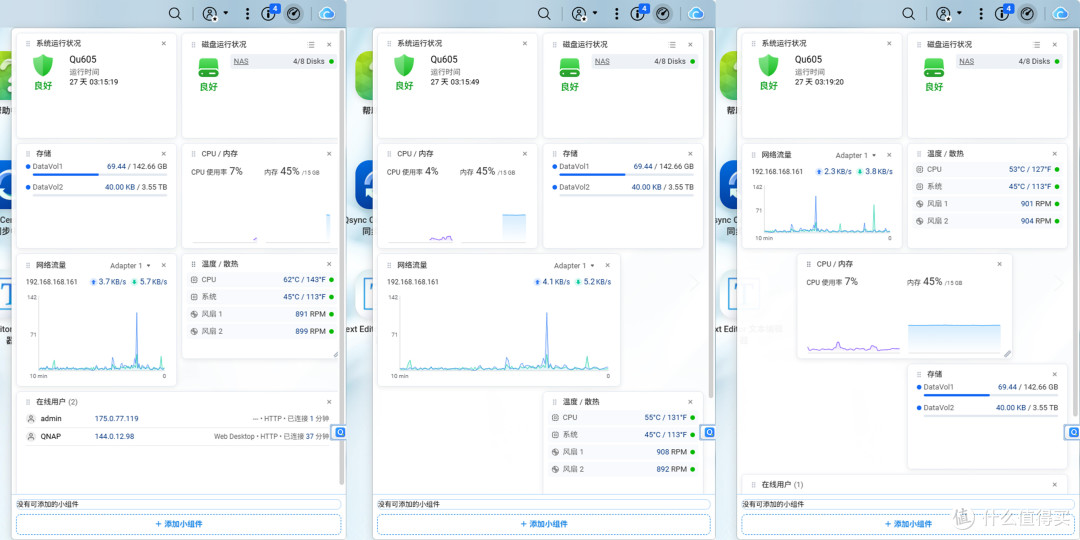Open NAS link in middle disk status widget
This screenshot has height=540, width=1080.
602,61
